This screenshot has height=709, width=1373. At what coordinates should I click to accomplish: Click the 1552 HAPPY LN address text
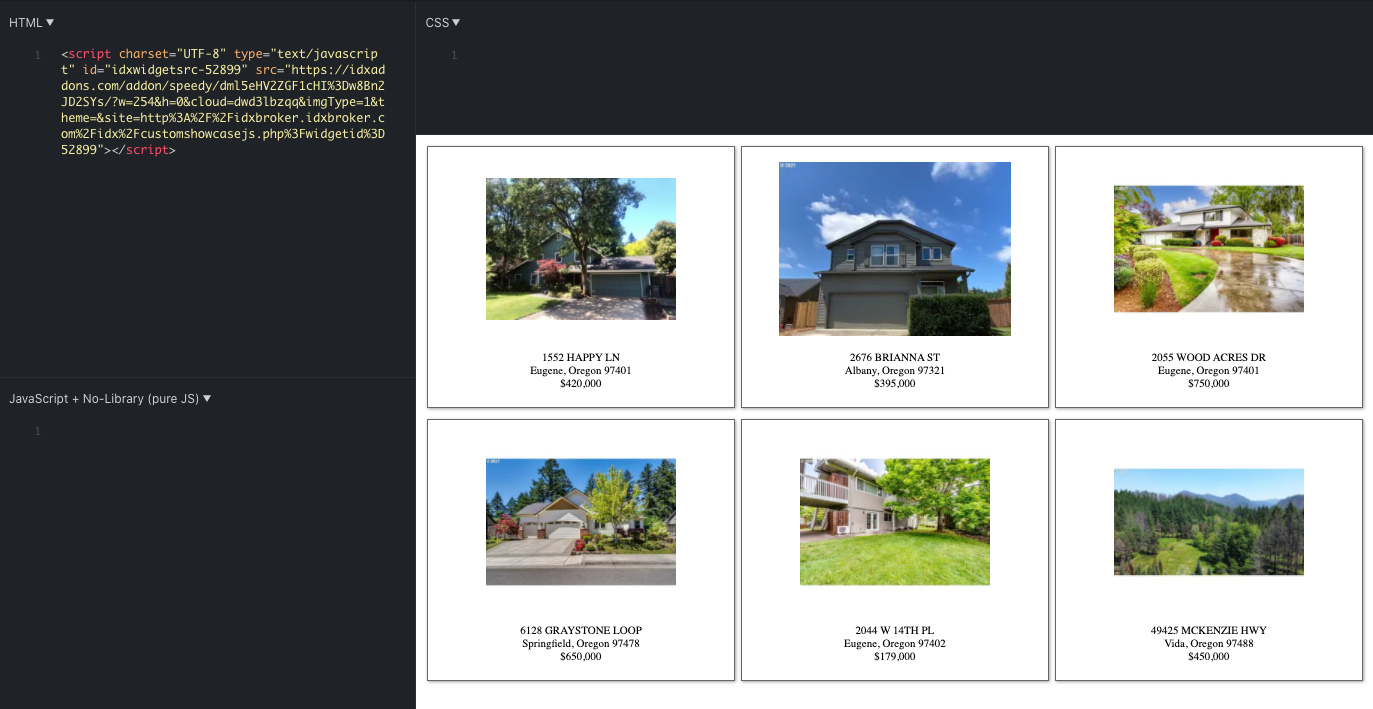(580, 357)
